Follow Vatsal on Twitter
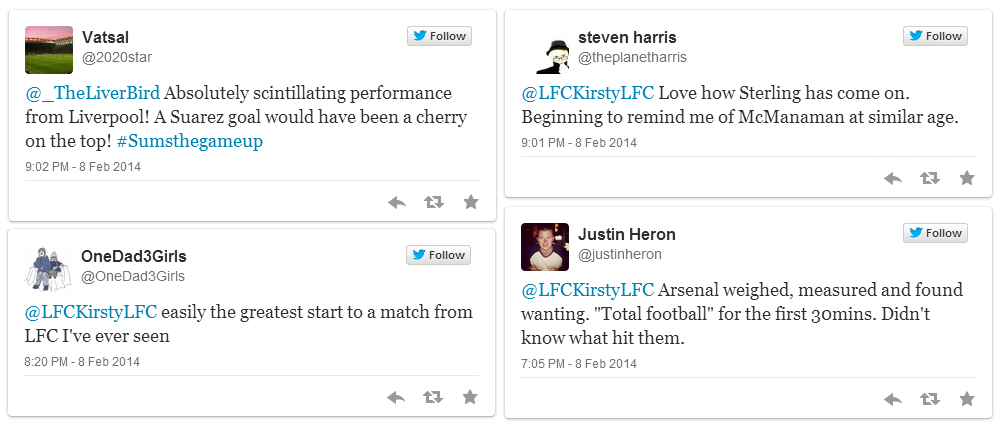This screenshot has height=431, width=1004. (439, 36)
